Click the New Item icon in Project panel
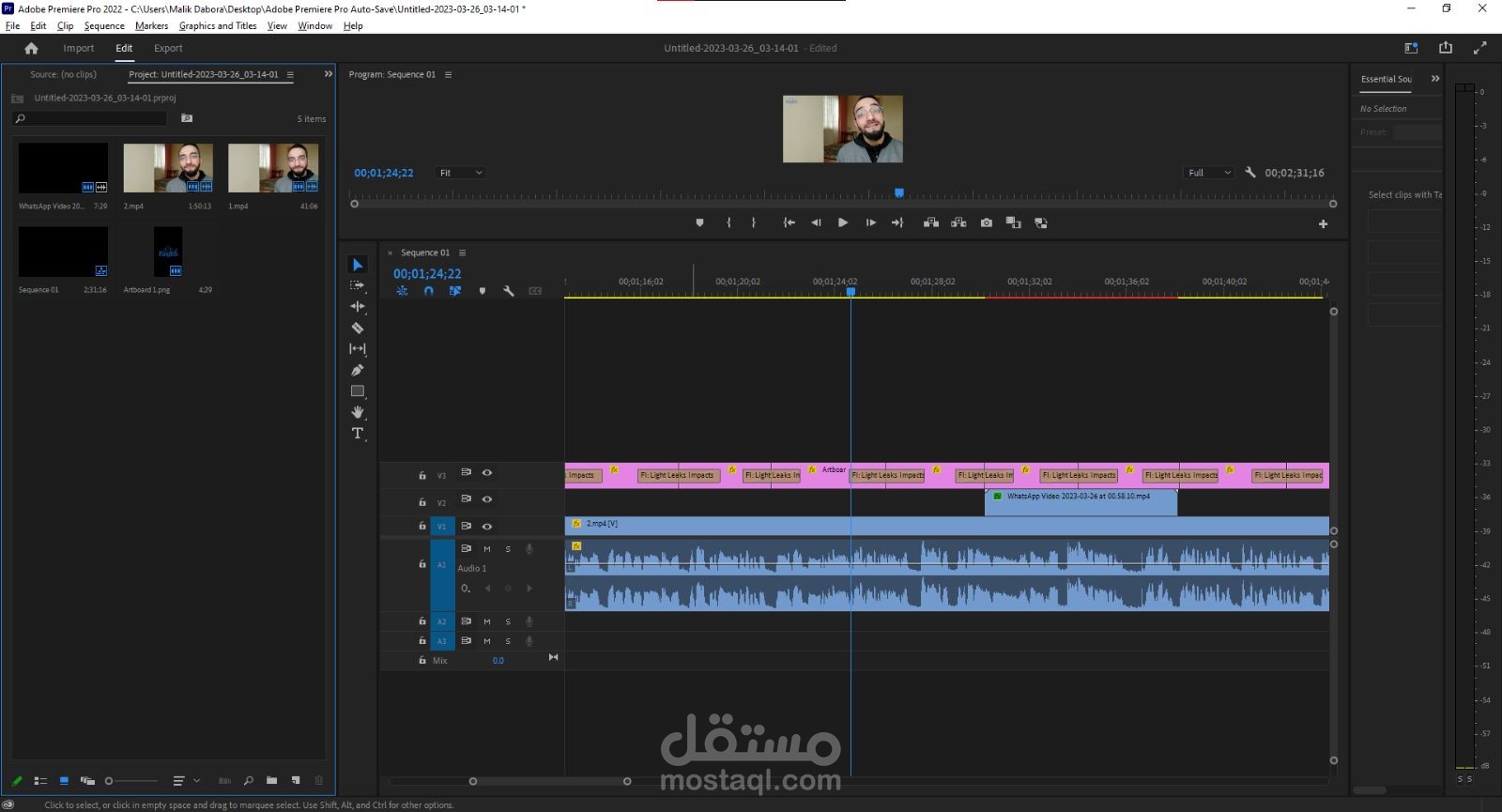 (x=296, y=780)
